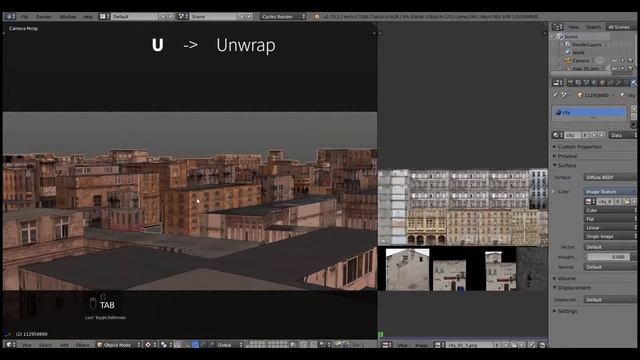Toggle Camera renderability icon
640x360 pixels.
(x=630, y=60)
